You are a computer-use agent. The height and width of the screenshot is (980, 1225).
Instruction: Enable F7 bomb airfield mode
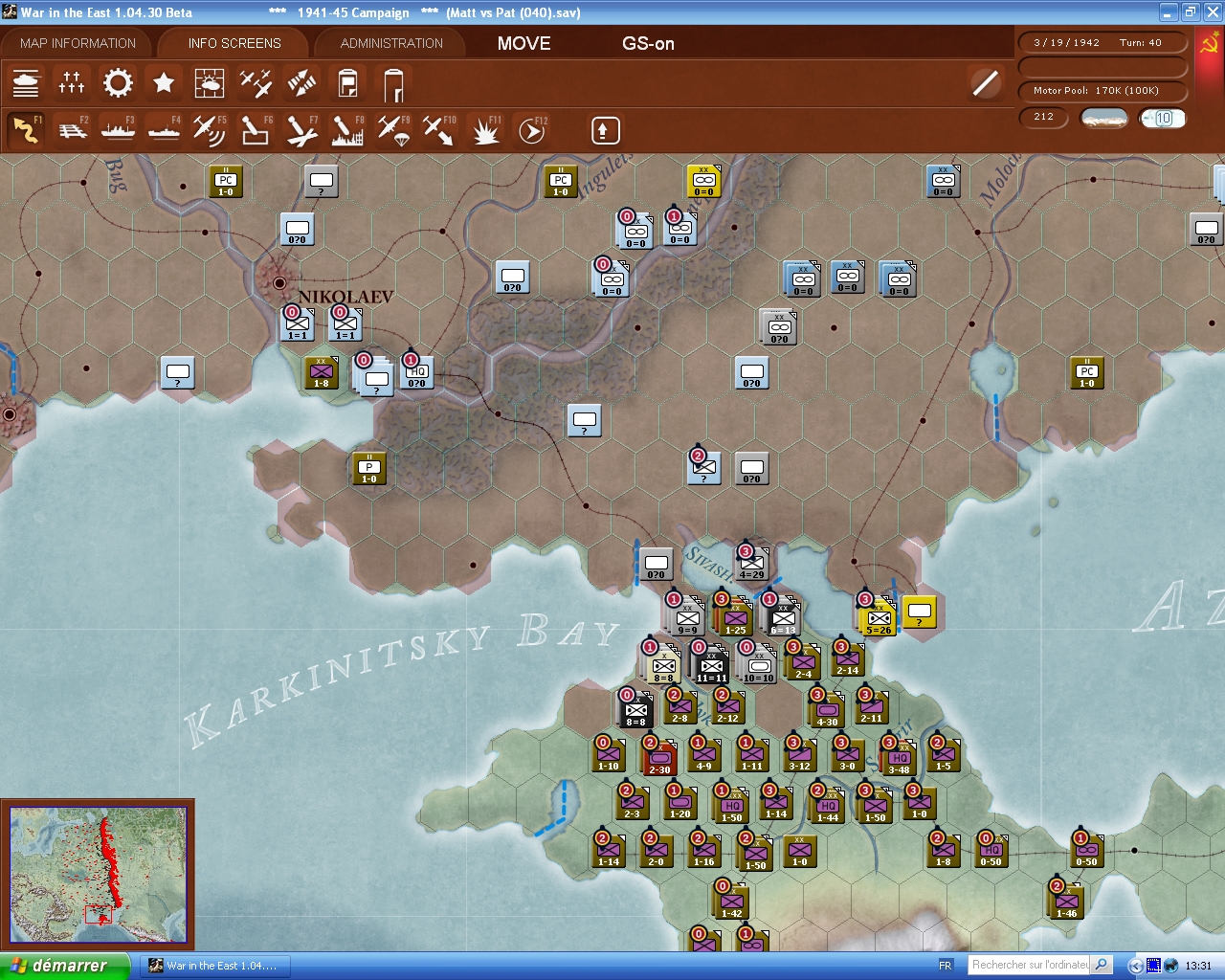click(301, 129)
